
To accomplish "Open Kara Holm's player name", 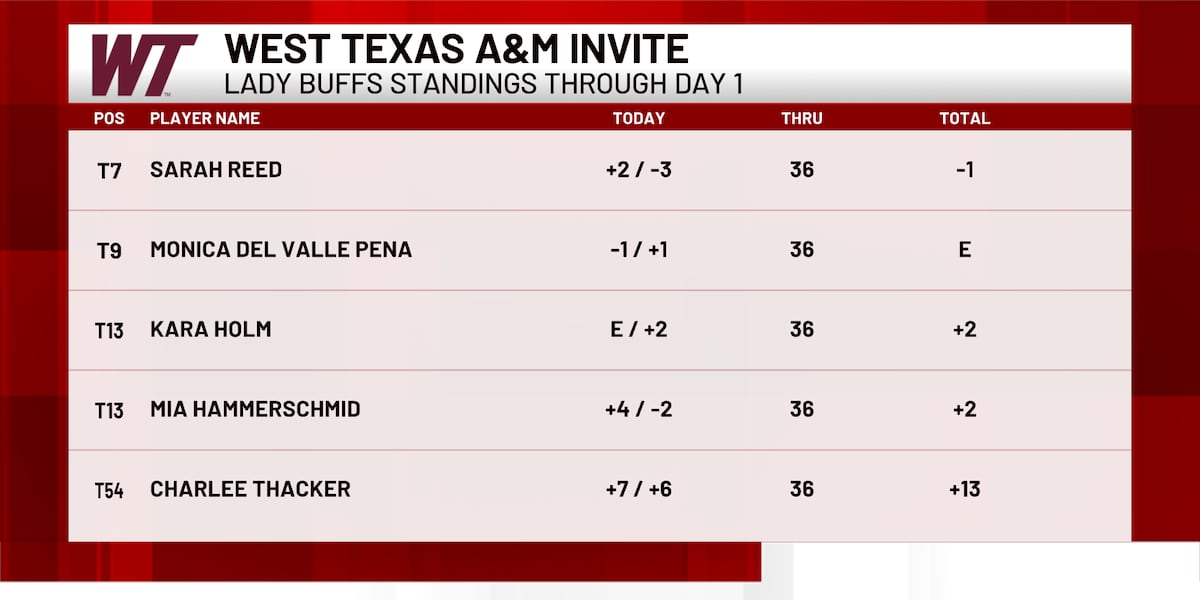I will point(210,330).
